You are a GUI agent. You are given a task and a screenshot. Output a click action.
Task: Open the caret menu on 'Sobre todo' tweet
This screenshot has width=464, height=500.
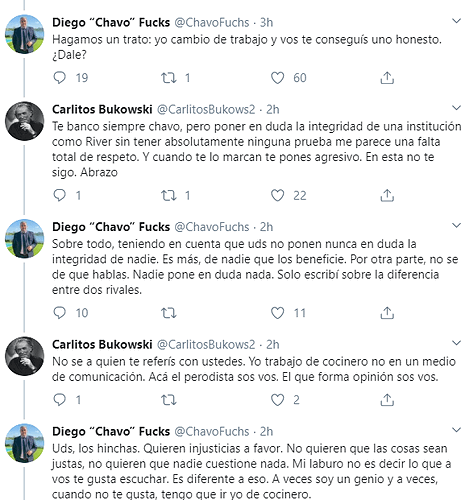[x=456, y=226]
